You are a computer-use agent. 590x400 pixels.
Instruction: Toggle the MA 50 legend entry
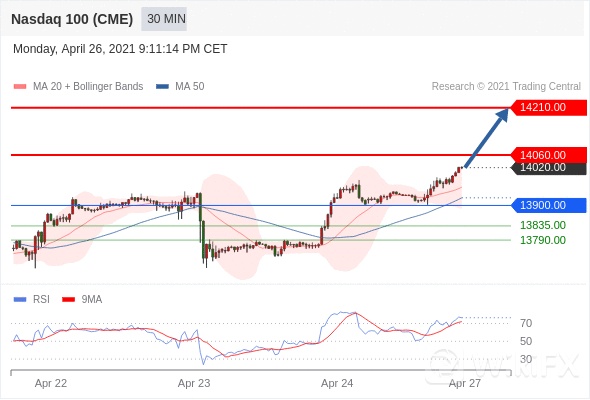click(x=180, y=87)
